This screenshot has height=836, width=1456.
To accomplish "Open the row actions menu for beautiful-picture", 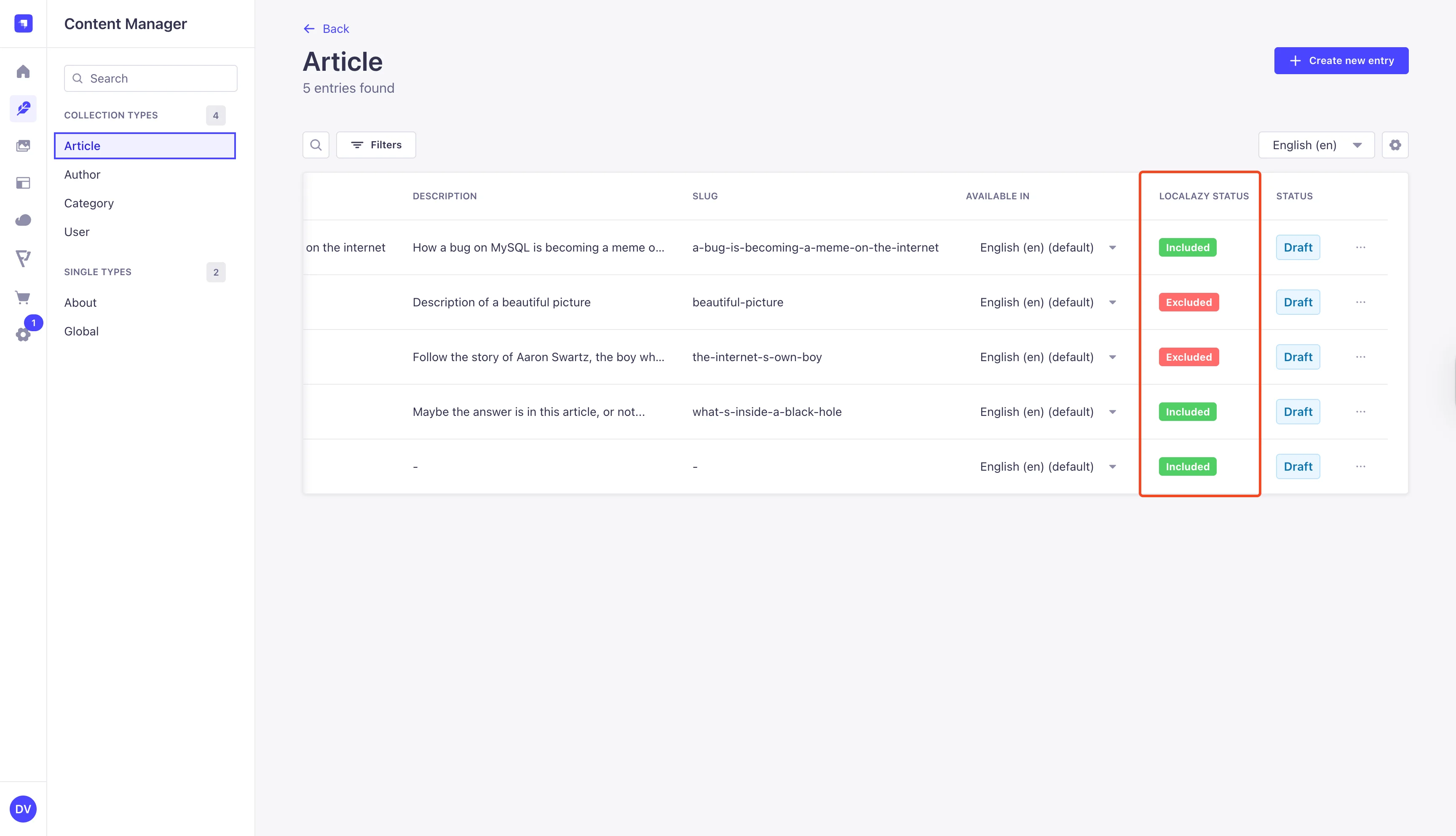I will (1361, 302).
